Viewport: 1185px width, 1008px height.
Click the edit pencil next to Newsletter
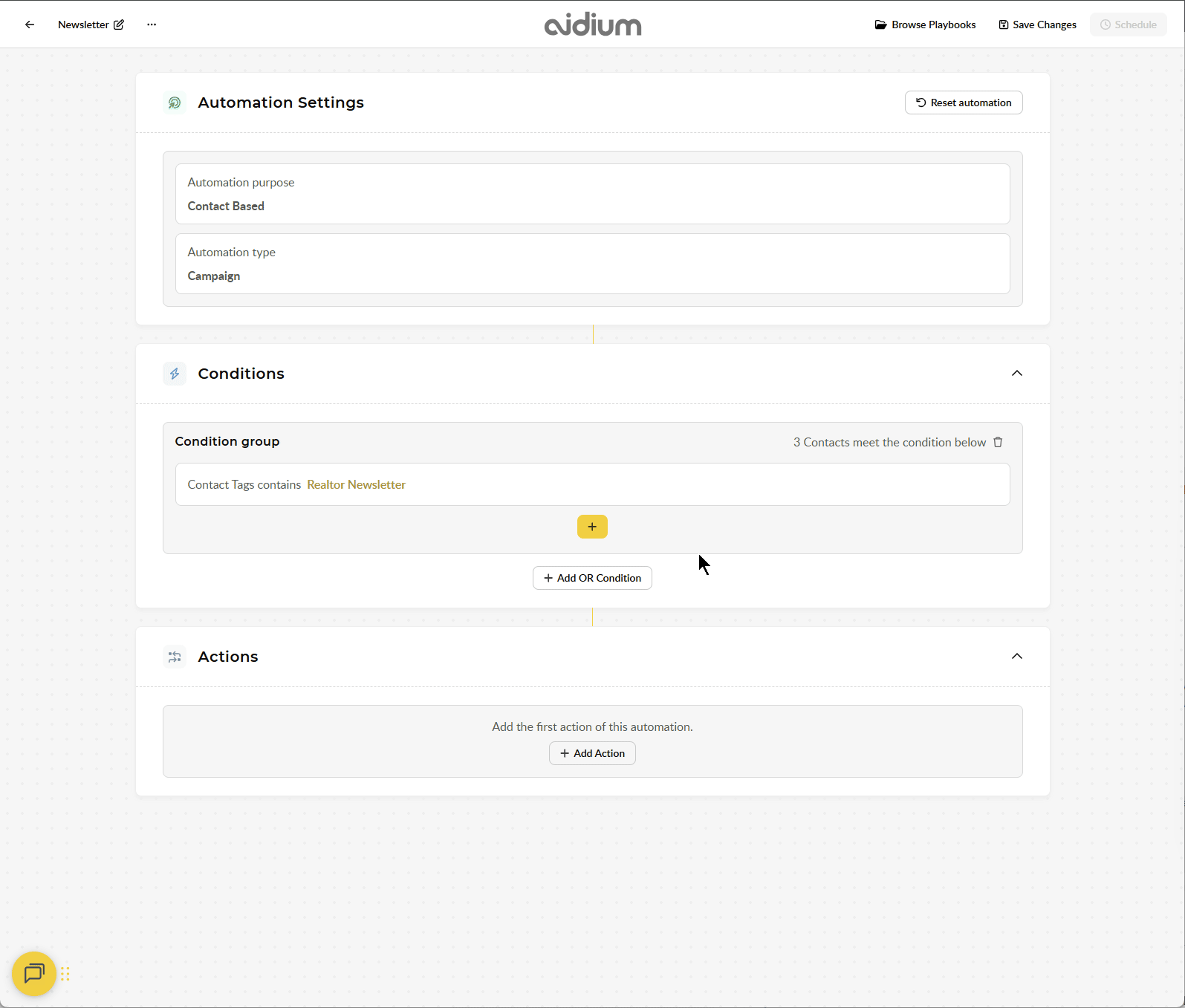point(119,25)
